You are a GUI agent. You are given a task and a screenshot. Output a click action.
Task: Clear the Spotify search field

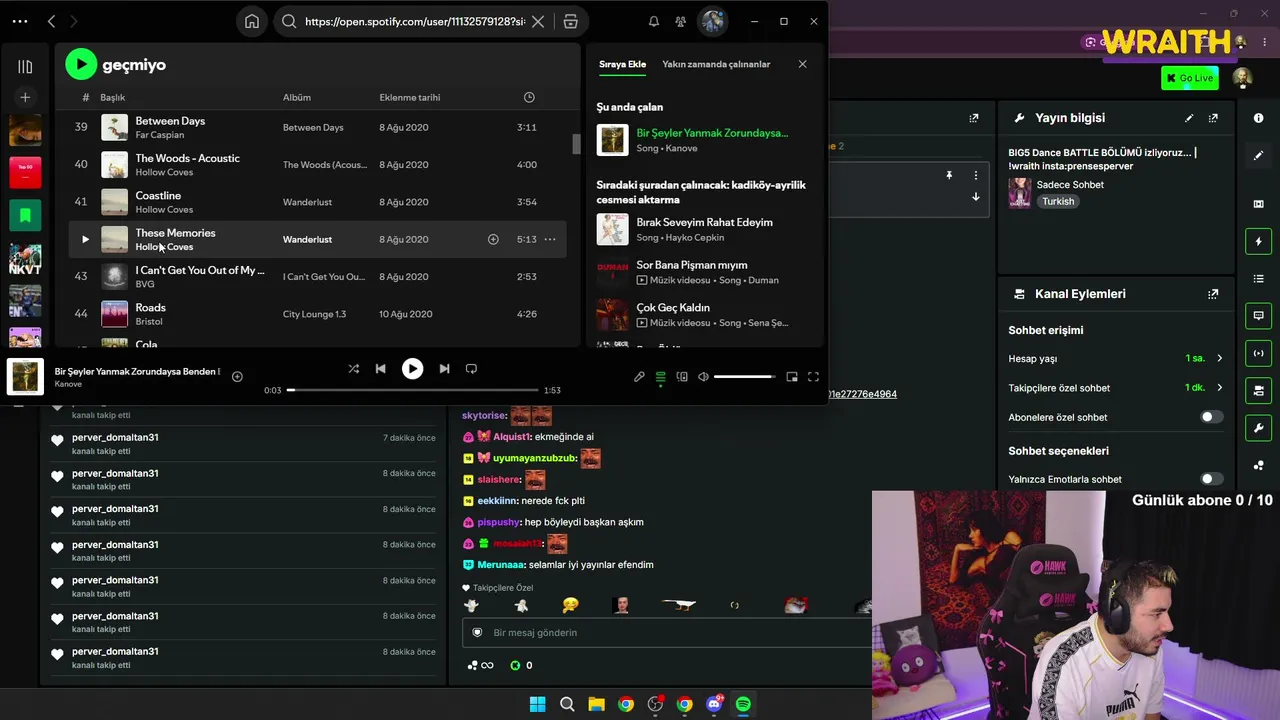click(x=538, y=21)
